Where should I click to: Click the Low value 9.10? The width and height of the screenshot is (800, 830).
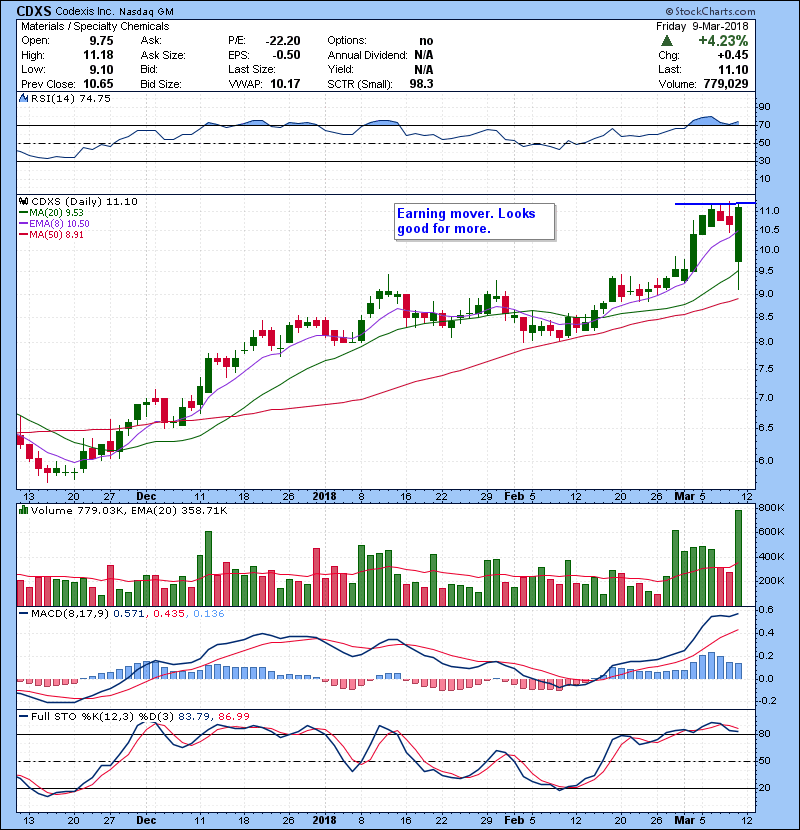101,69
